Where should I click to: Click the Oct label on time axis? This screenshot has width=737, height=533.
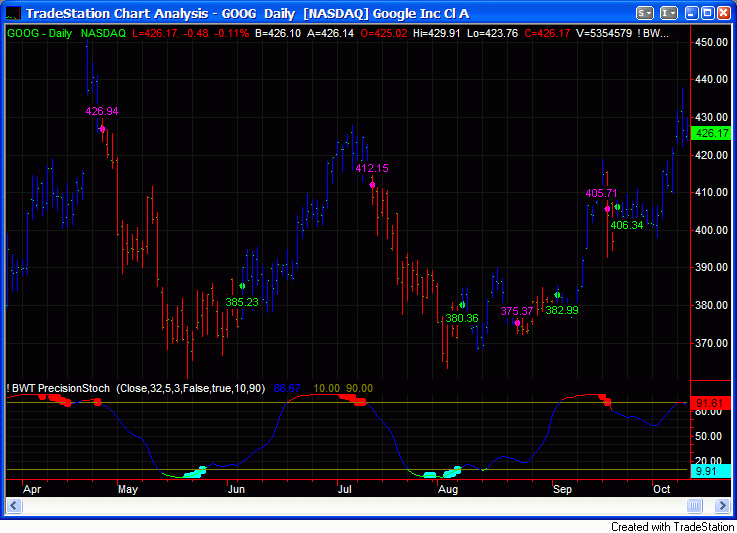662,490
